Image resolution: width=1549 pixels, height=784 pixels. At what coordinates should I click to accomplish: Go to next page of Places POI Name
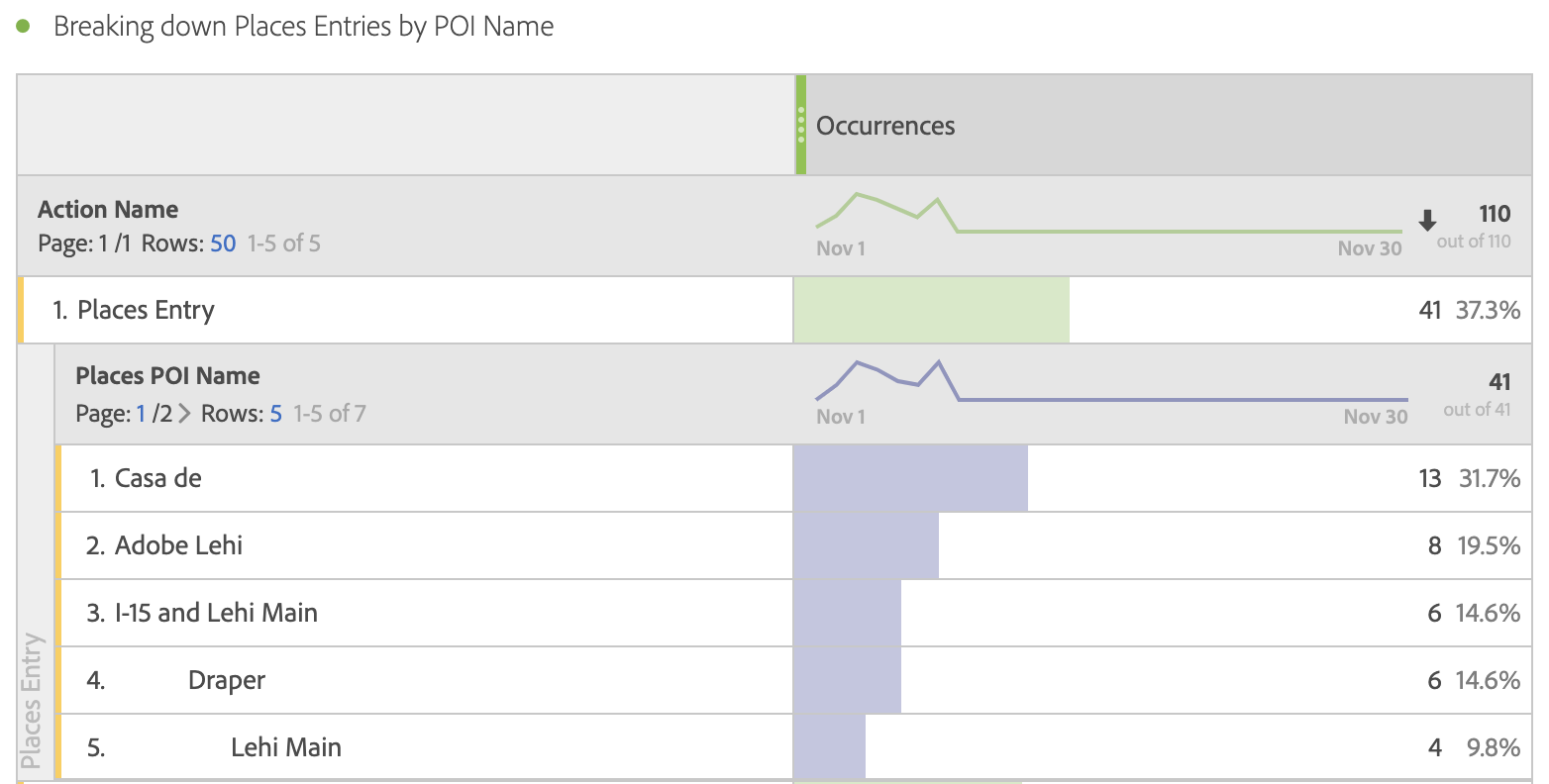(x=184, y=414)
